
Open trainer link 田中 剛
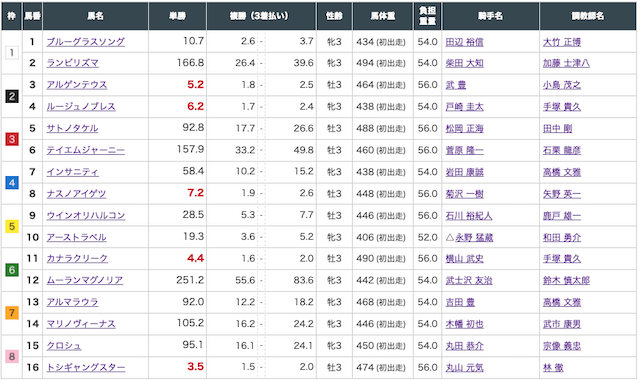pyautogui.click(x=557, y=129)
